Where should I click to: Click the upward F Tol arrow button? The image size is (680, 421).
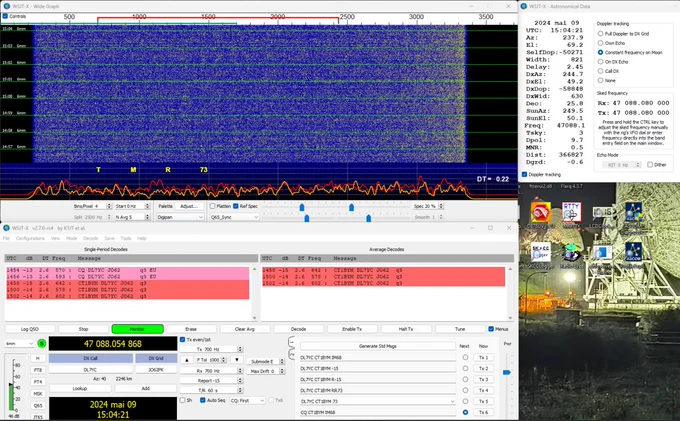pyautogui.click(x=186, y=359)
